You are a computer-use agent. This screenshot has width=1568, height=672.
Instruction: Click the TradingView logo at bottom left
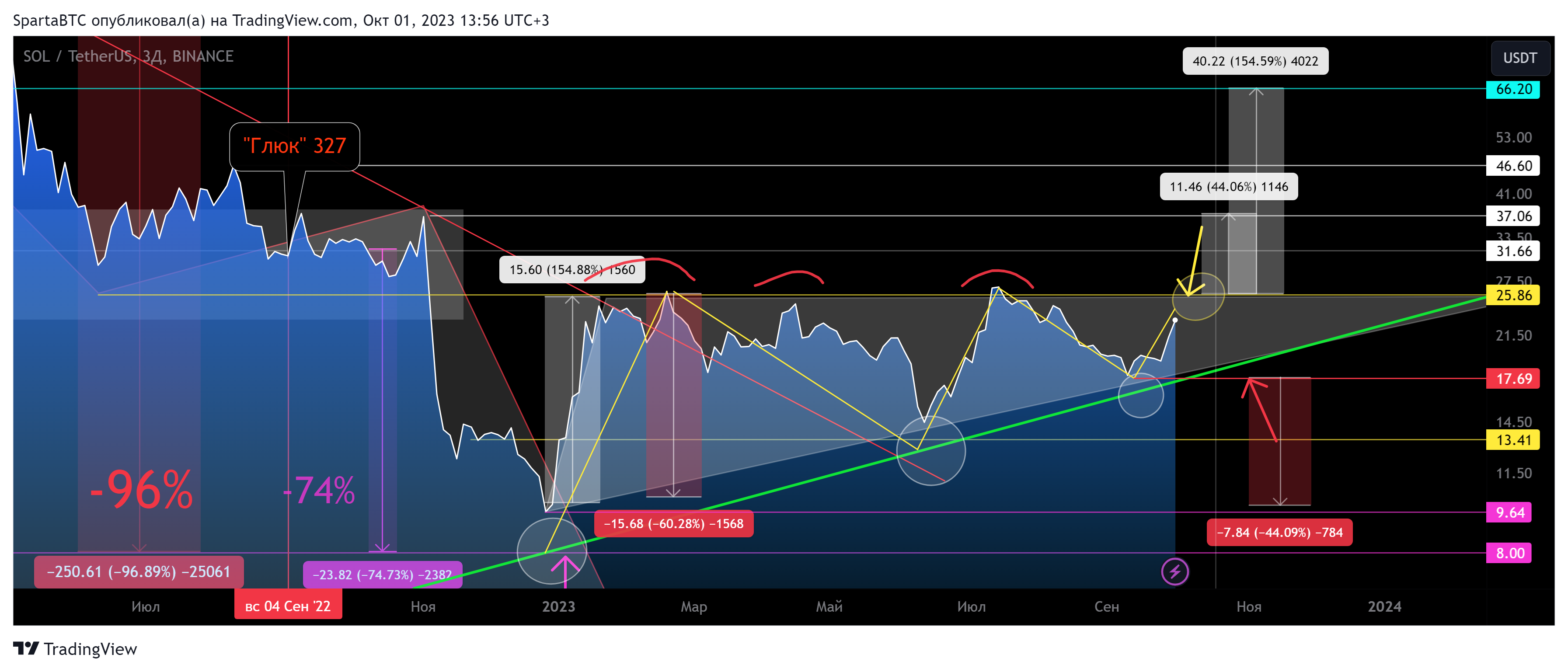76,649
